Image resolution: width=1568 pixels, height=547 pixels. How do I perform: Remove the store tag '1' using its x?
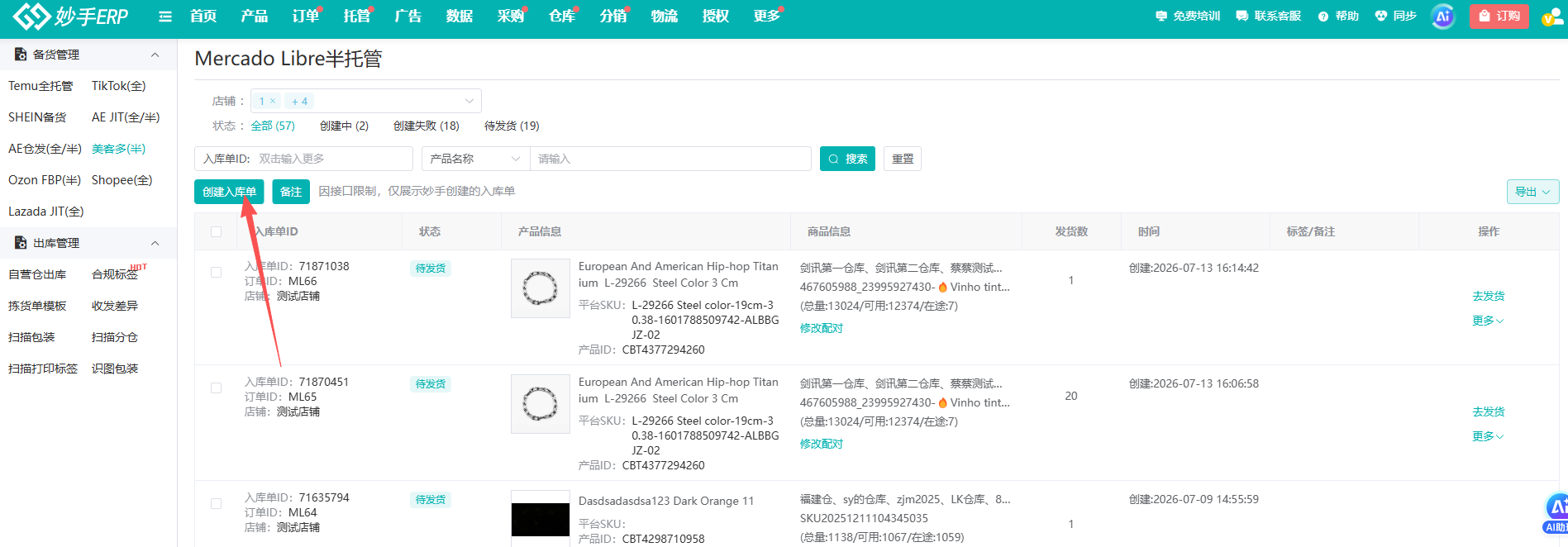coord(273,101)
